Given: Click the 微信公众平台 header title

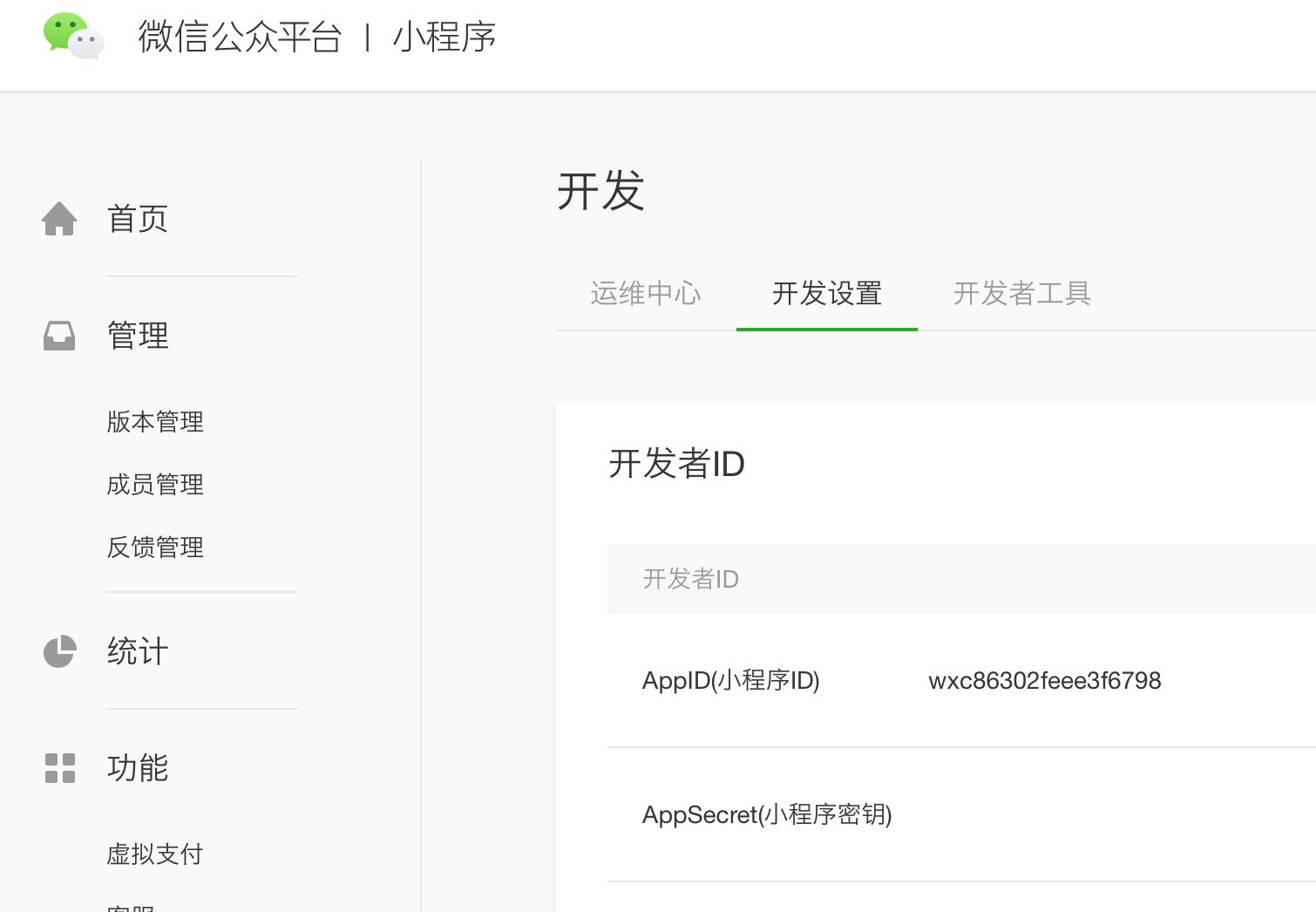Looking at the screenshot, I should tap(240, 37).
